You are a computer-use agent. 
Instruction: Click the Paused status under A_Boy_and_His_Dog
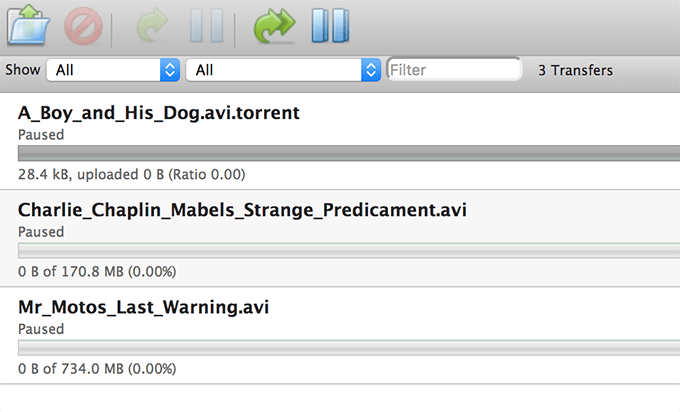click(x=41, y=134)
